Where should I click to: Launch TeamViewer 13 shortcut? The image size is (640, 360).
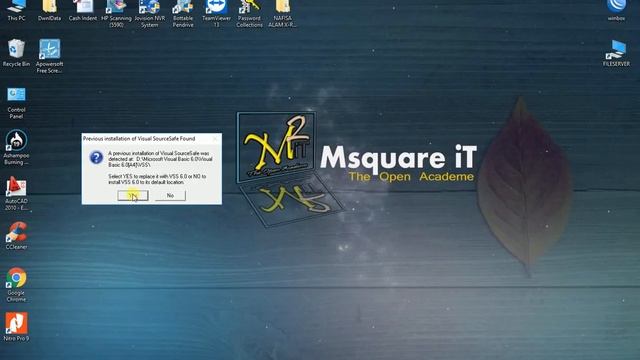pos(216,13)
